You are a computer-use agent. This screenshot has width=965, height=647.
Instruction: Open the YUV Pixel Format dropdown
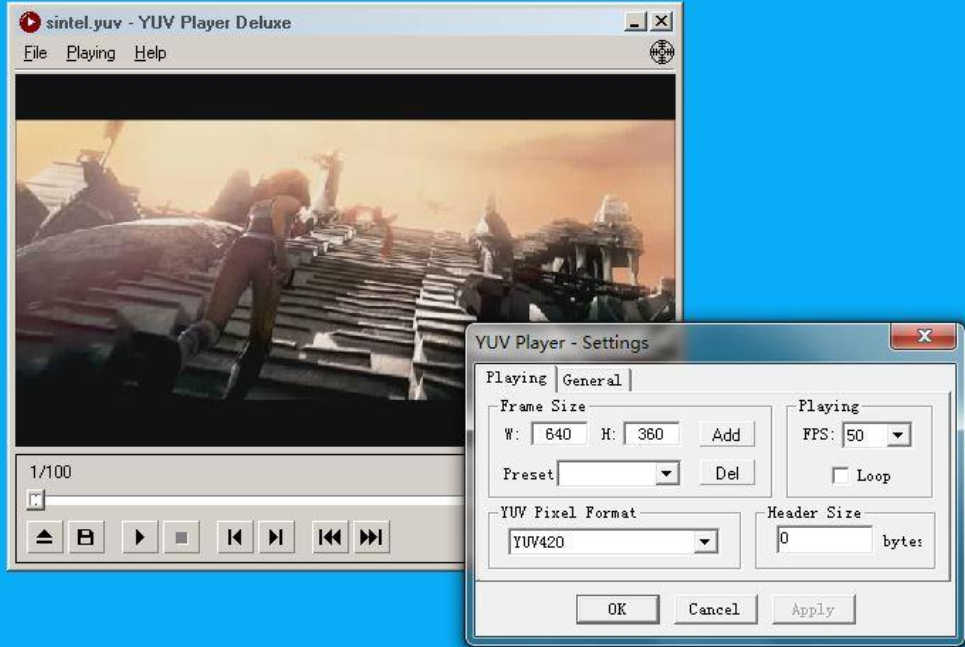pos(705,542)
